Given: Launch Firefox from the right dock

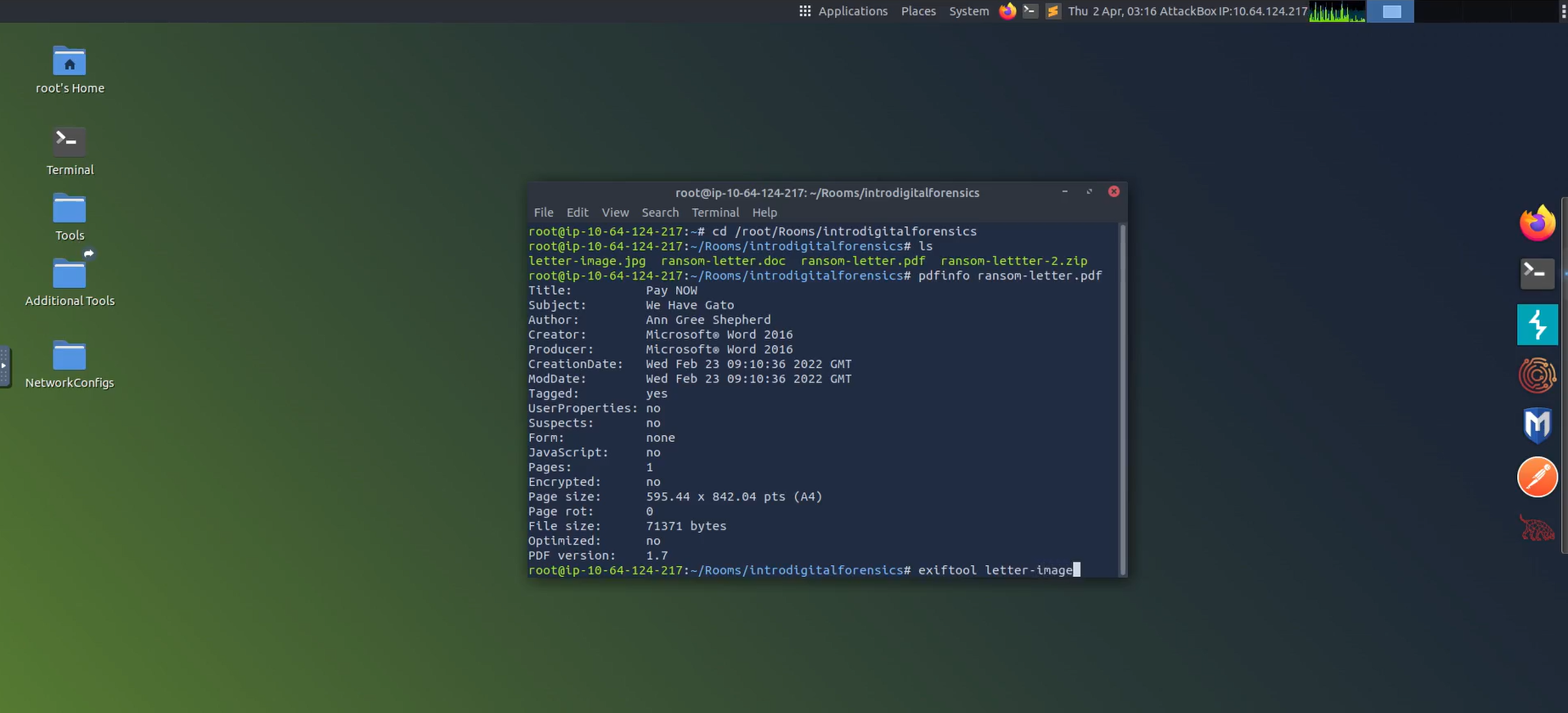Looking at the screenshot, I should pyautogui.click(x=1537, y=224).
